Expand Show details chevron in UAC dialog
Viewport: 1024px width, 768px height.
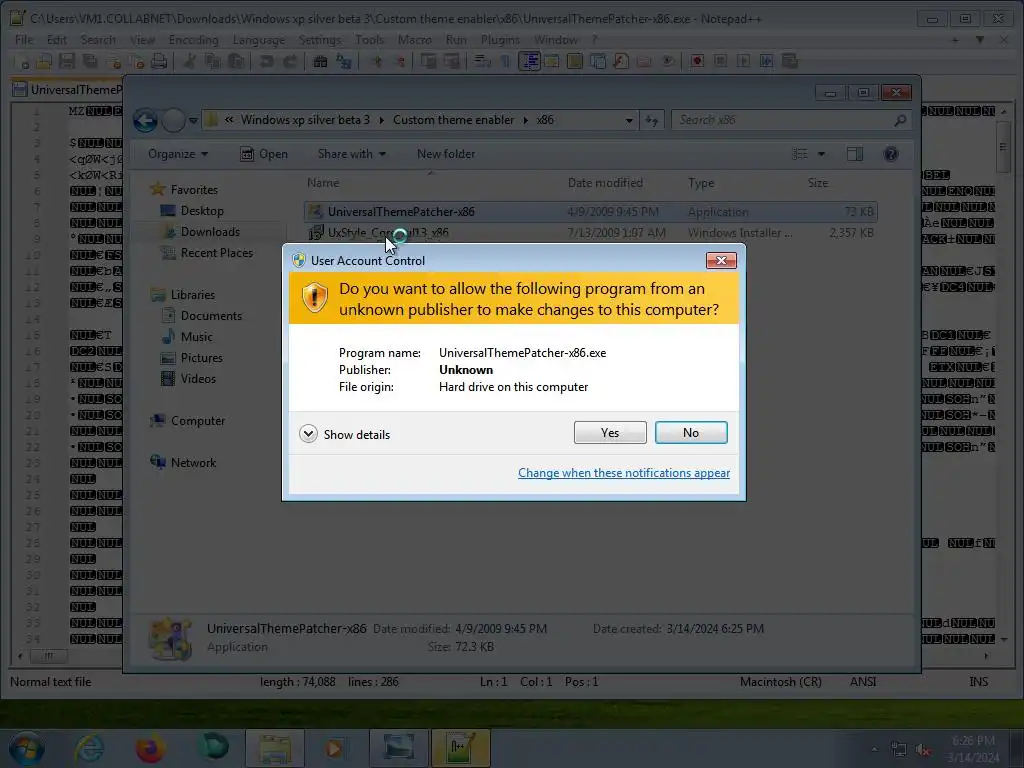(308, 434)
